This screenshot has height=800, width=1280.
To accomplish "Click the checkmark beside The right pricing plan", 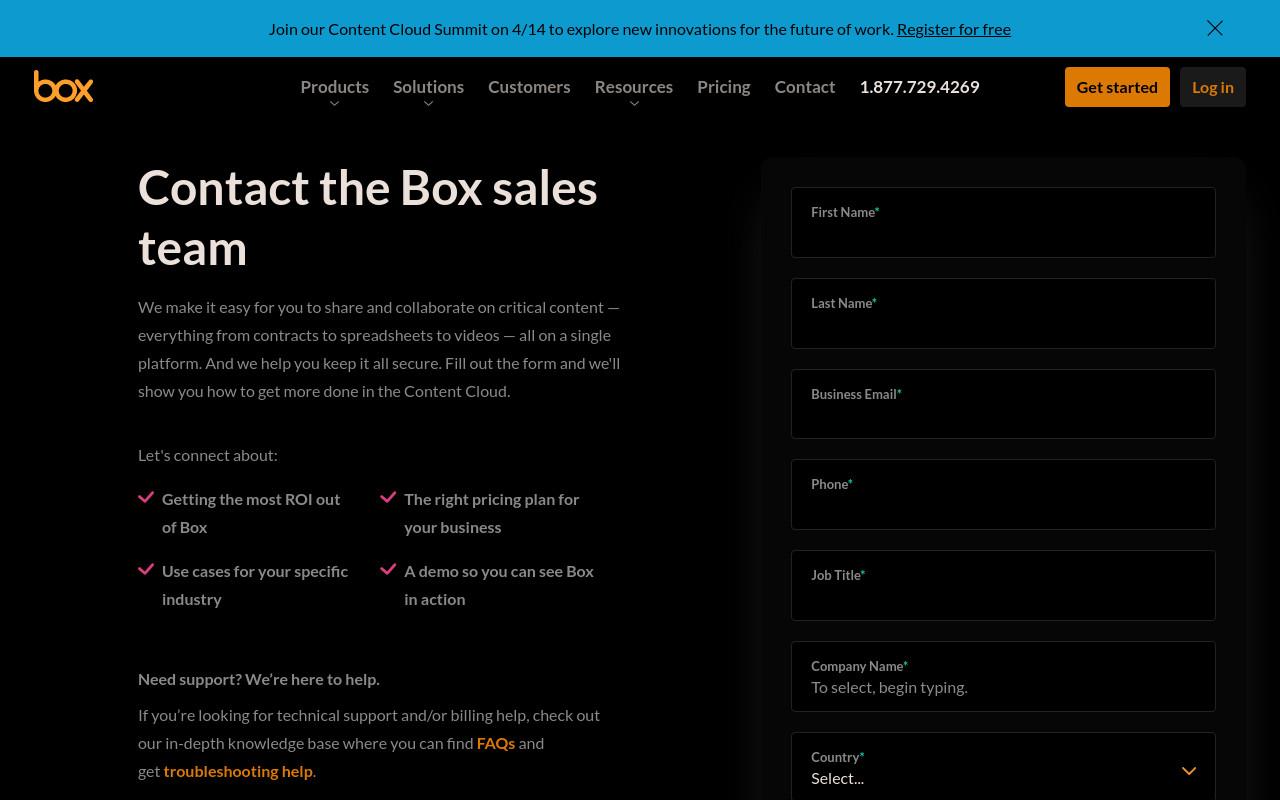I will point(388,497).
